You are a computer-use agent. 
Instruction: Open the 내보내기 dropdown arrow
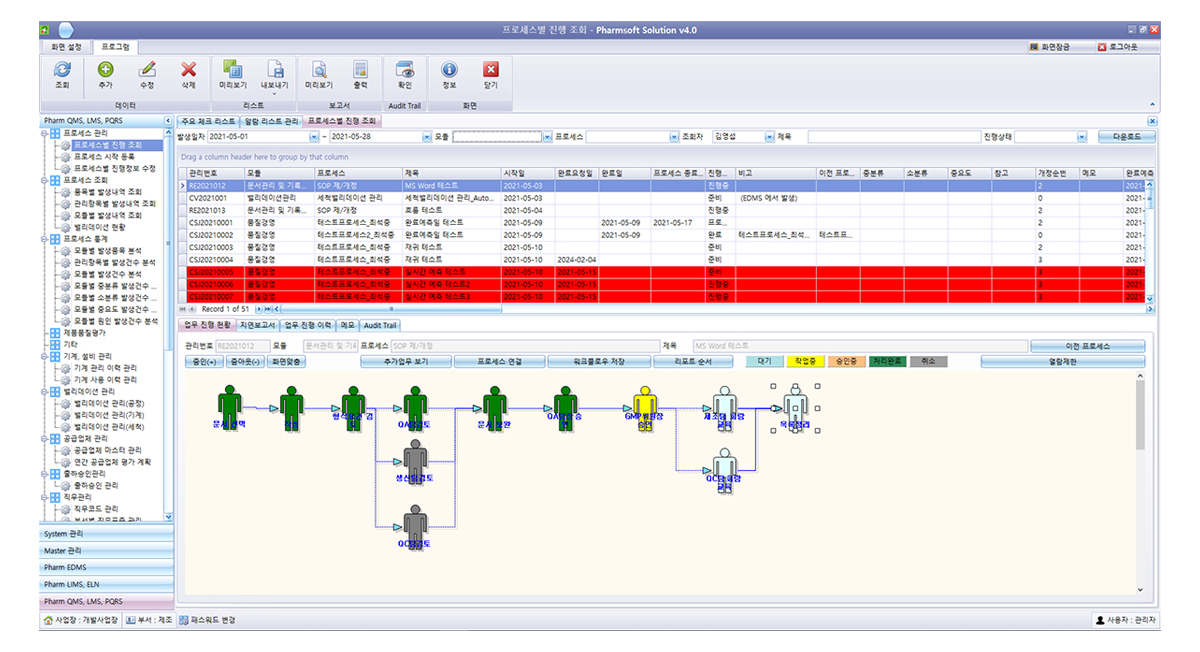[x=274, y=94]
